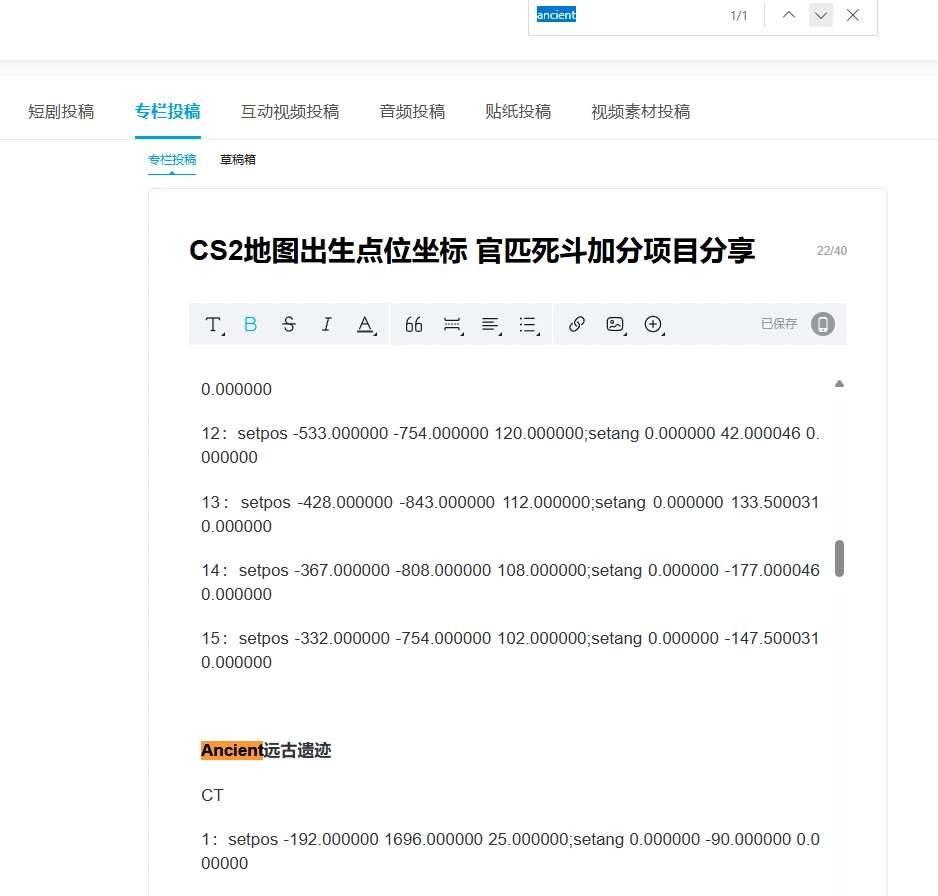The image size is (938, 896).
Task: Switch to 音频投稿 tab
Action: [x=412, y=111]
